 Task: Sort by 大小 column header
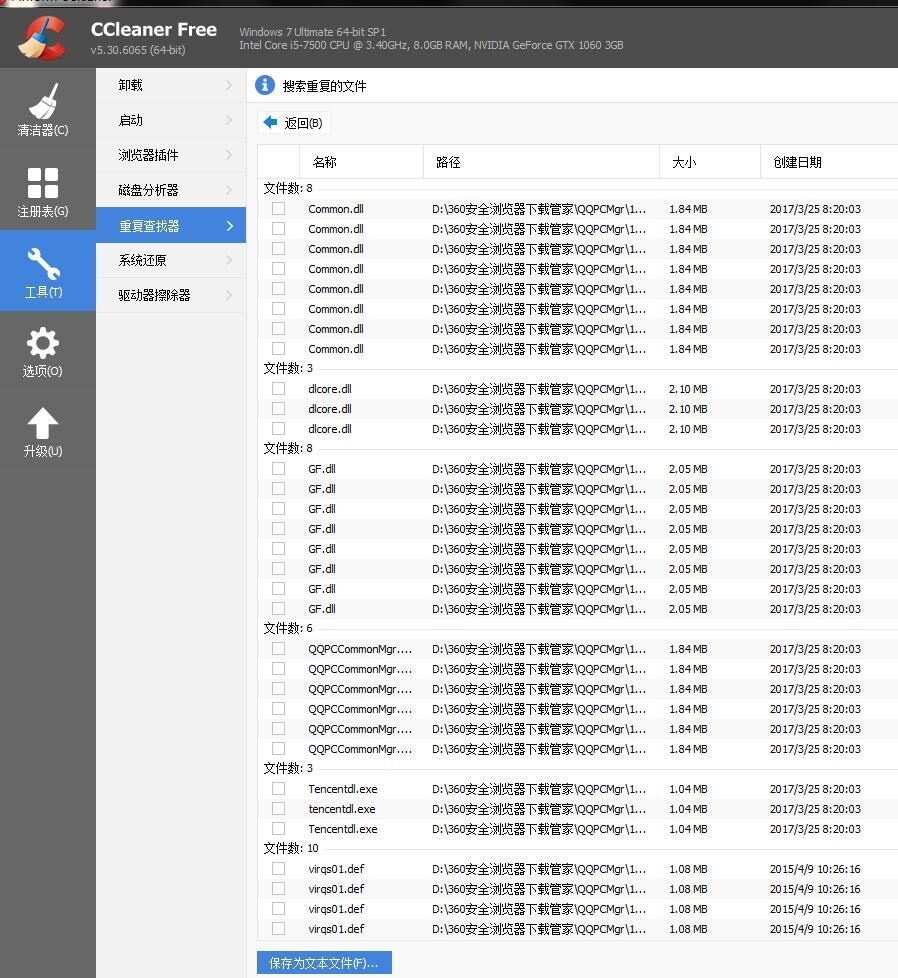click(710, 162)
